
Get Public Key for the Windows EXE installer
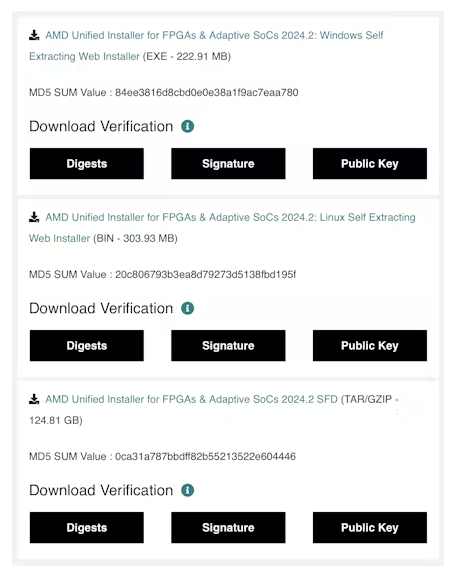(370, 164)
